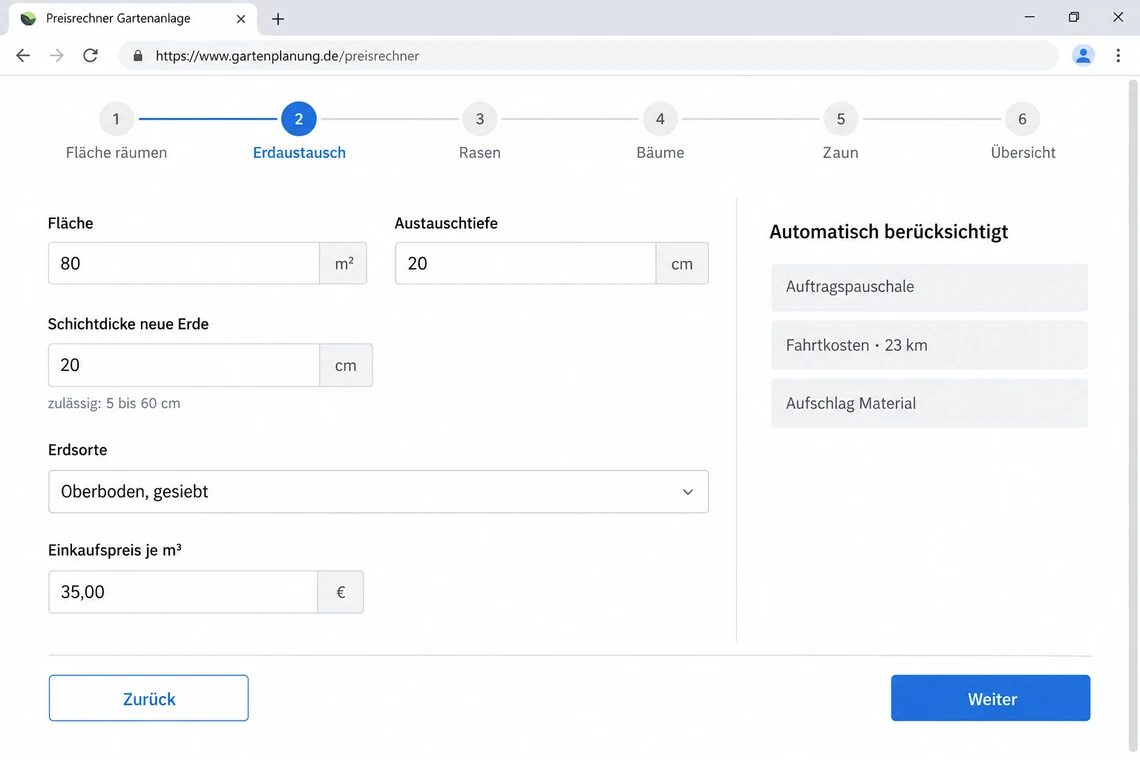1140x760 pixels.
Task: Click the Aufschlag Material item
Action: [929, 404]
